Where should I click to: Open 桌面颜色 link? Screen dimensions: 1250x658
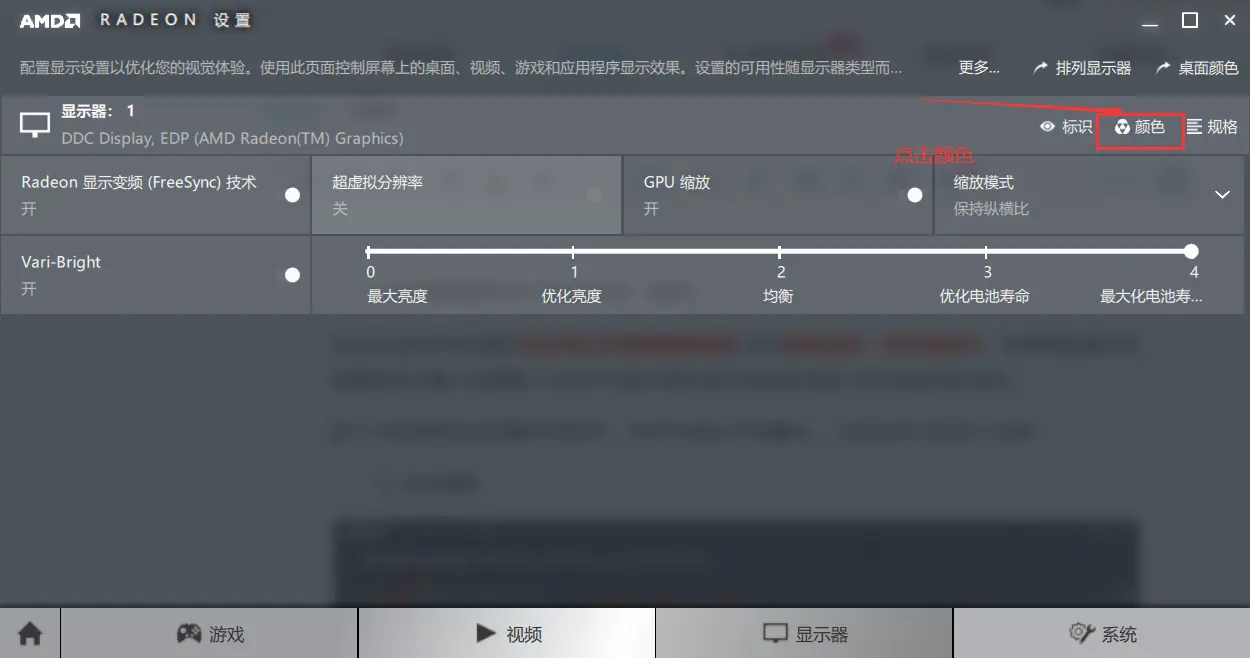[x=1197, y=68]
